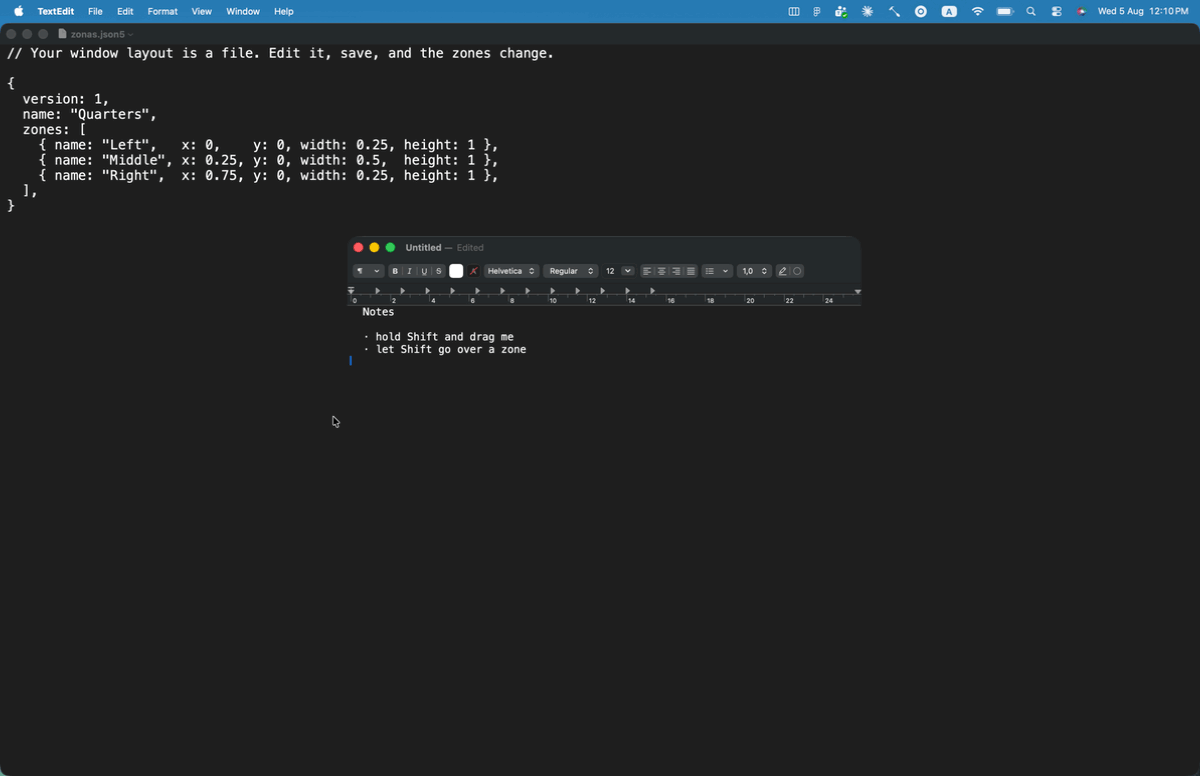Viewport: 1200px width, 776px height.
Task: Open the white text color swatch
Action: tap(456, 271)
